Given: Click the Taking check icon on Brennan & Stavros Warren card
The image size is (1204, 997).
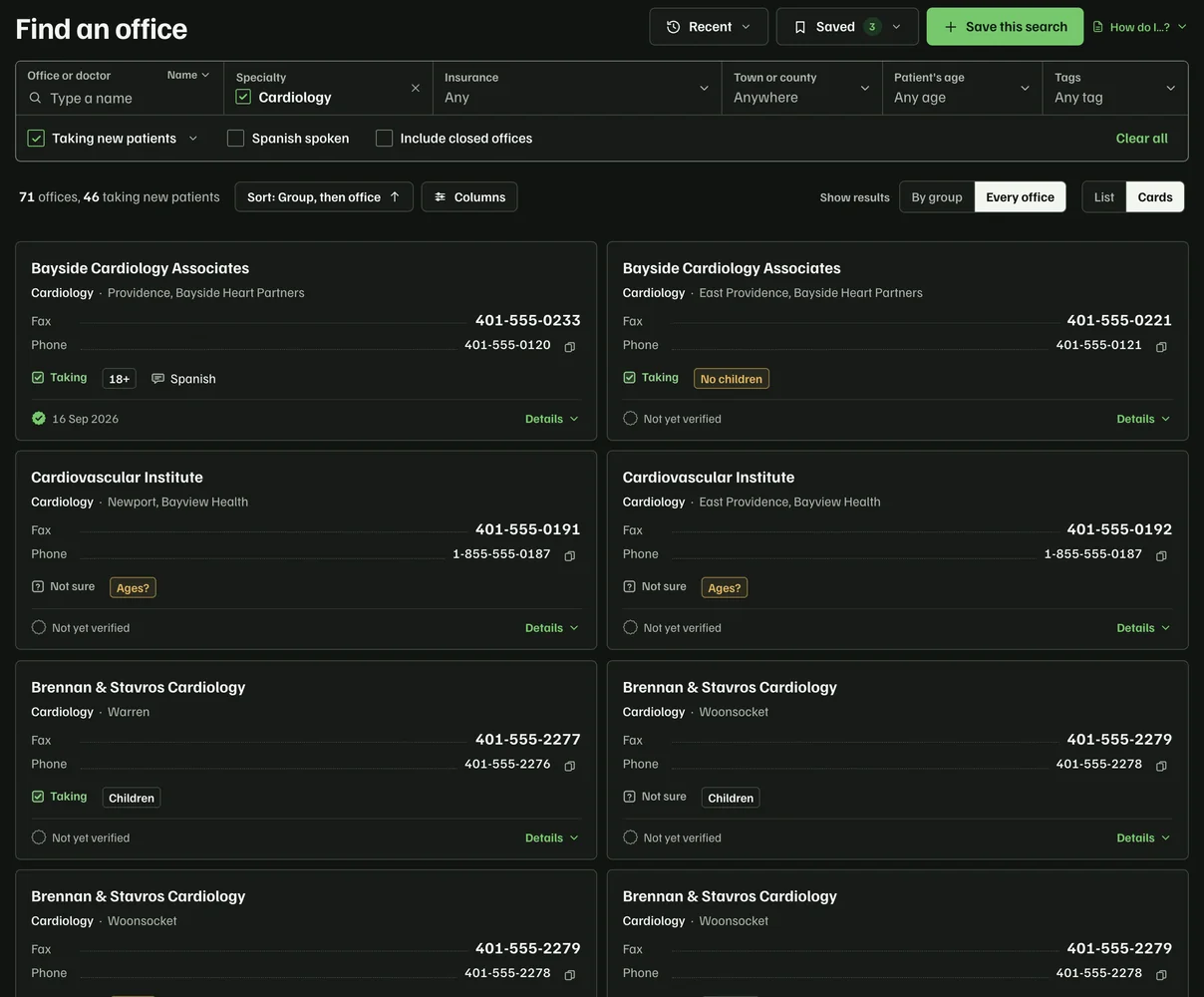Looking at the screenshot, I should 38,797.
